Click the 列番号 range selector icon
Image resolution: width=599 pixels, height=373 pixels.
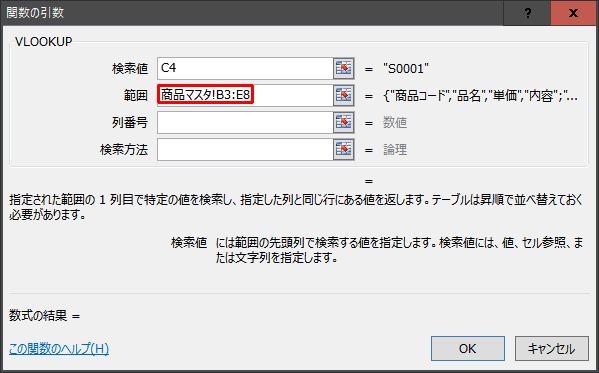tap(344, 122)
